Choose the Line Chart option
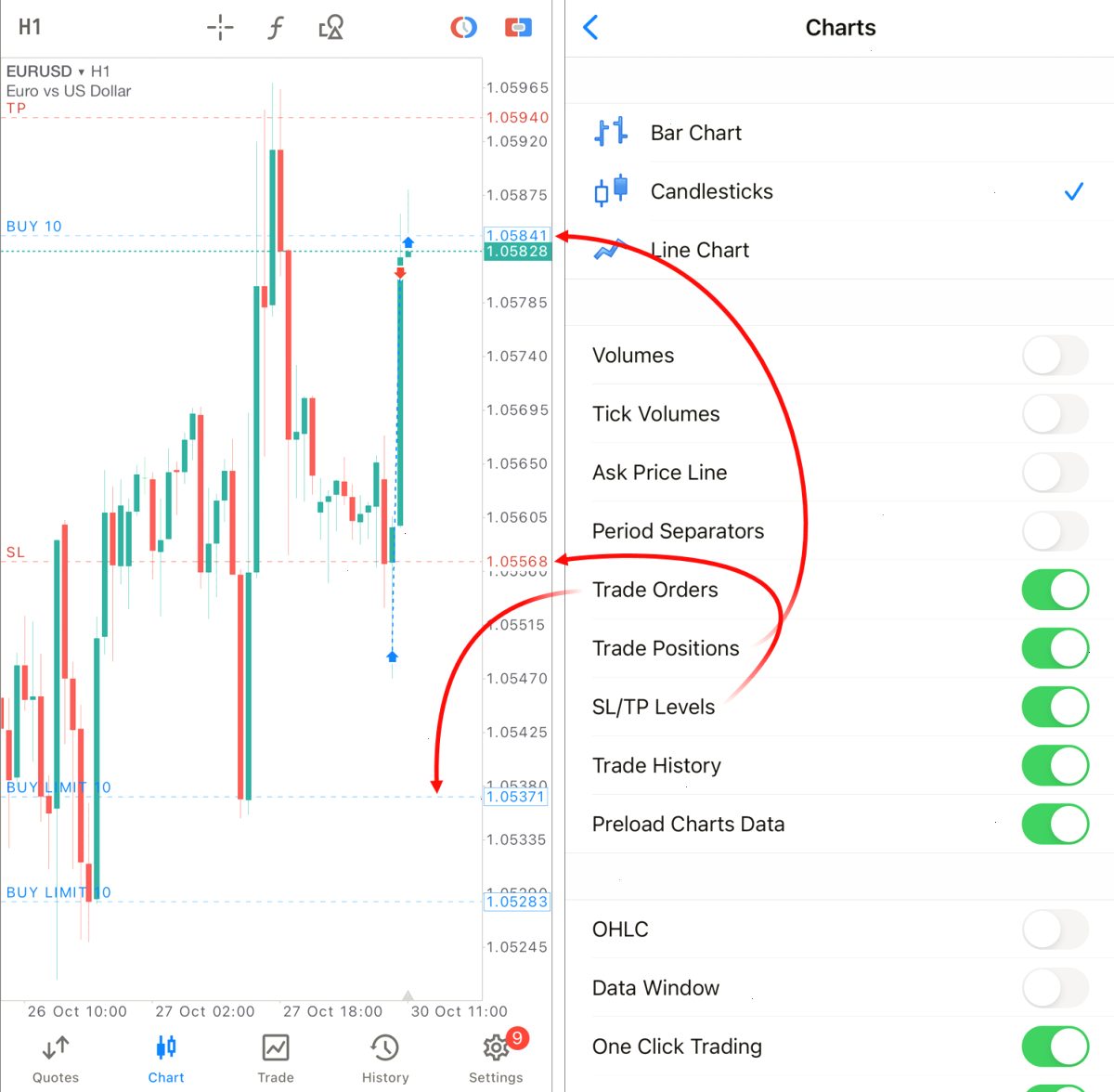 [839, 250]
